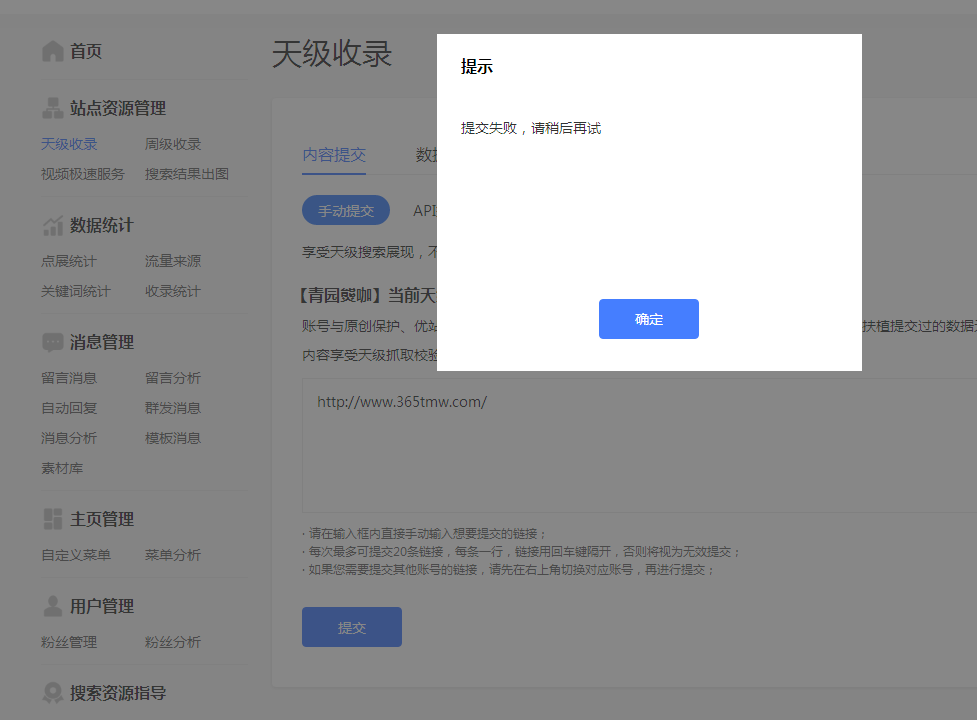
Task: Click the blue 提交 button
Action: coord(352,627)
